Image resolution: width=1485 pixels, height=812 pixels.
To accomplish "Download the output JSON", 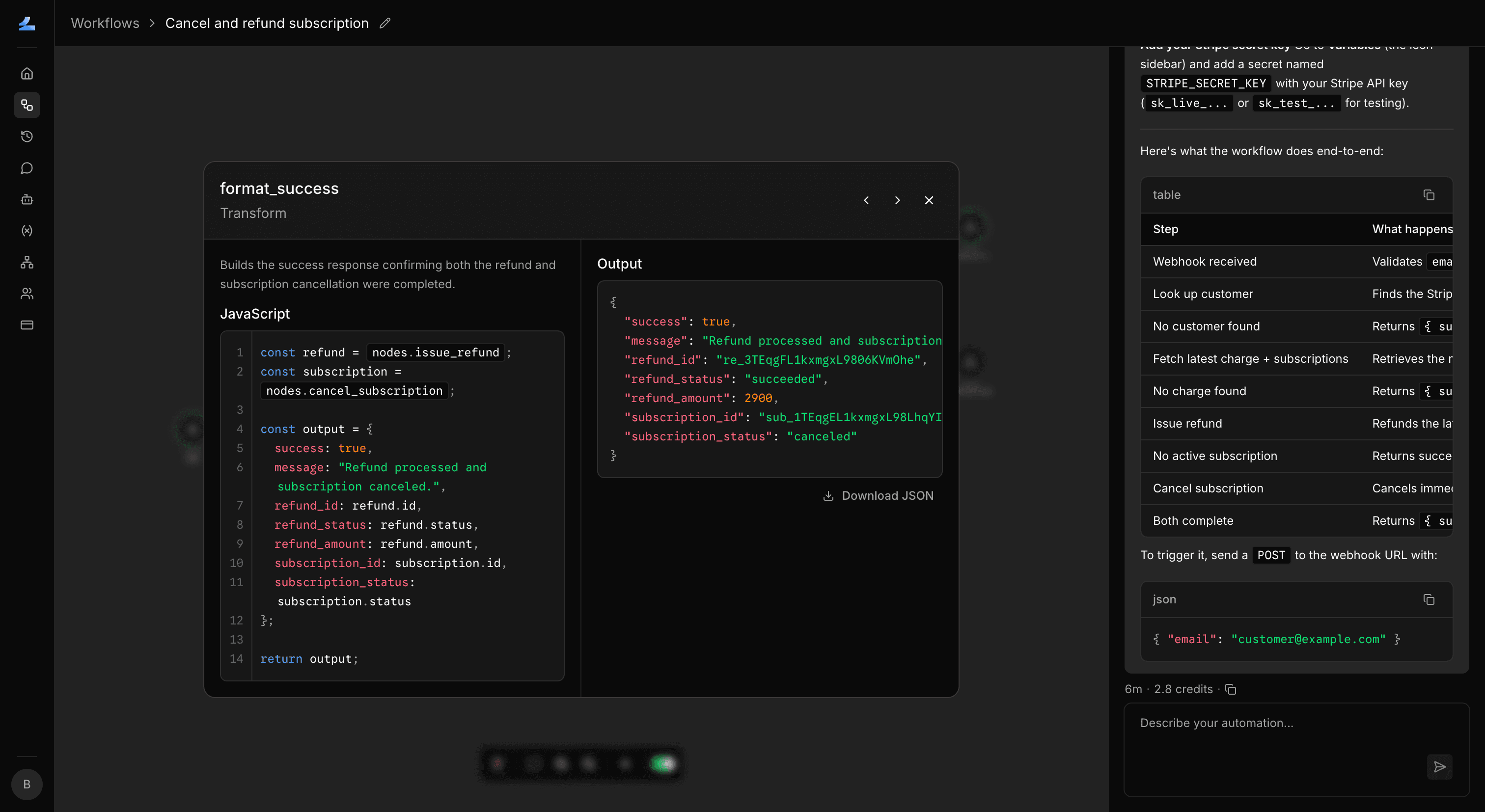I will point(879,495).
